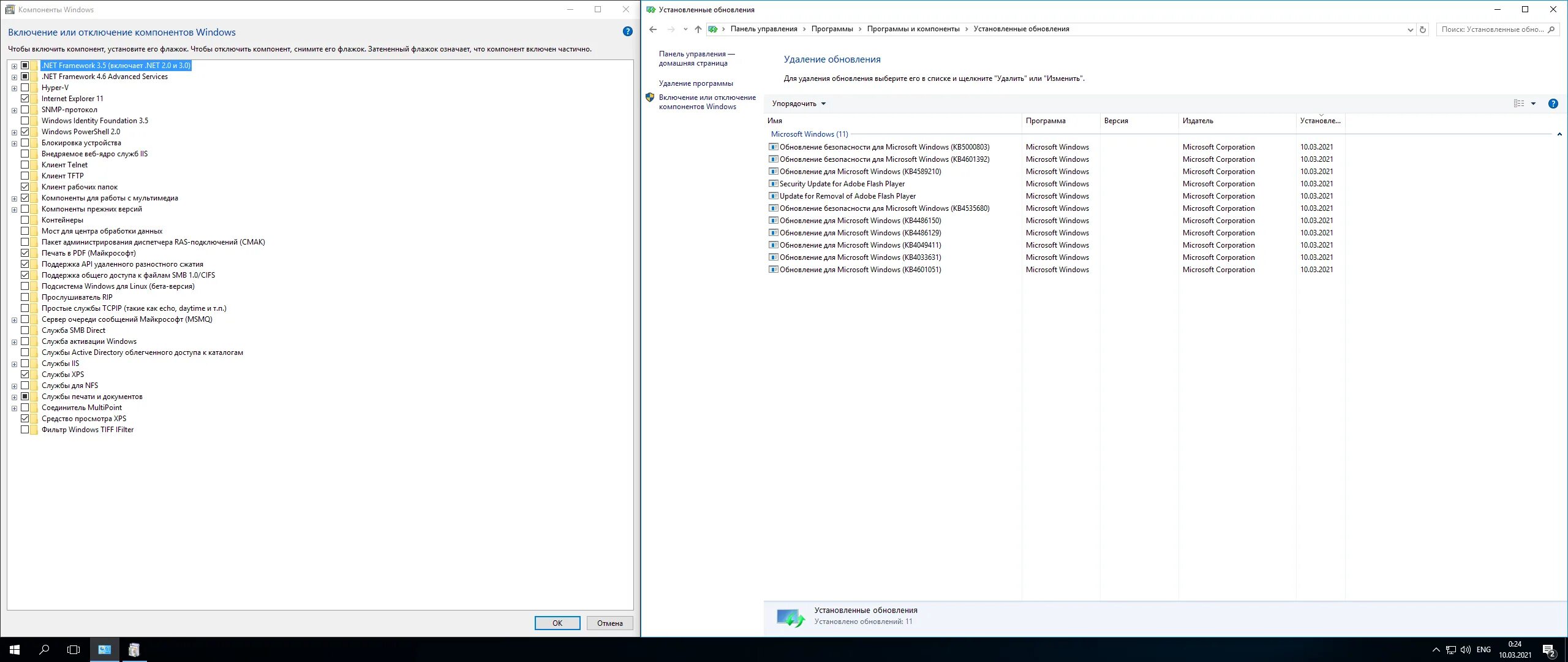Click the view layout icon in the toolbar
This screenshot has height=662, width=1568.
1519,104
